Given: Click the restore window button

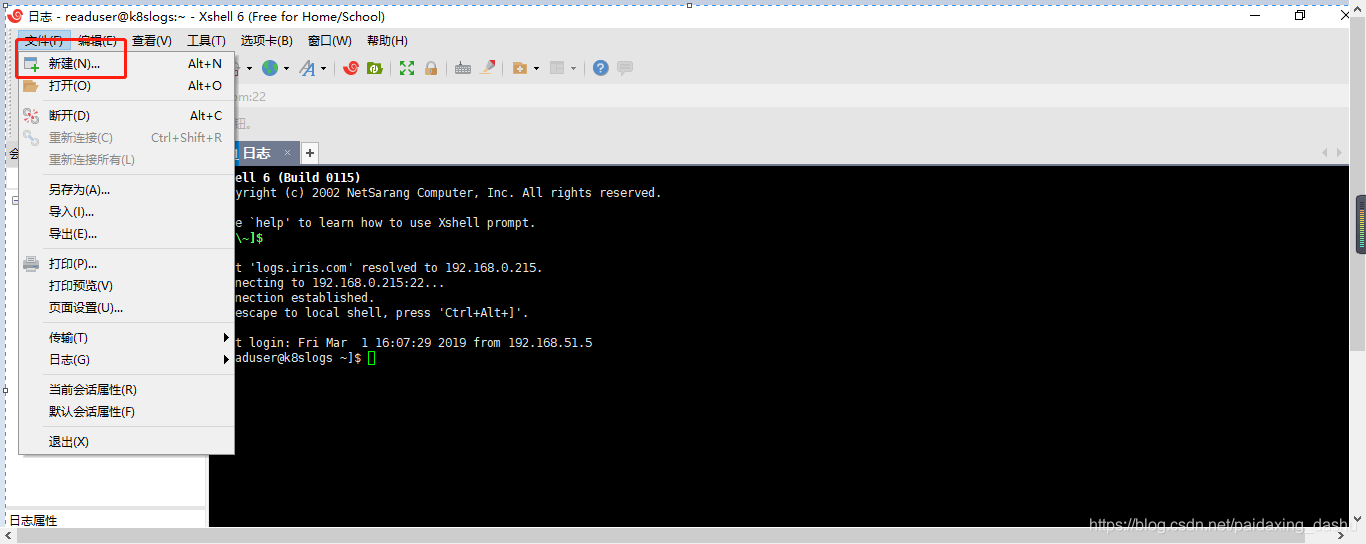Looking at the screenshot, I should (x=1300, y=15).
